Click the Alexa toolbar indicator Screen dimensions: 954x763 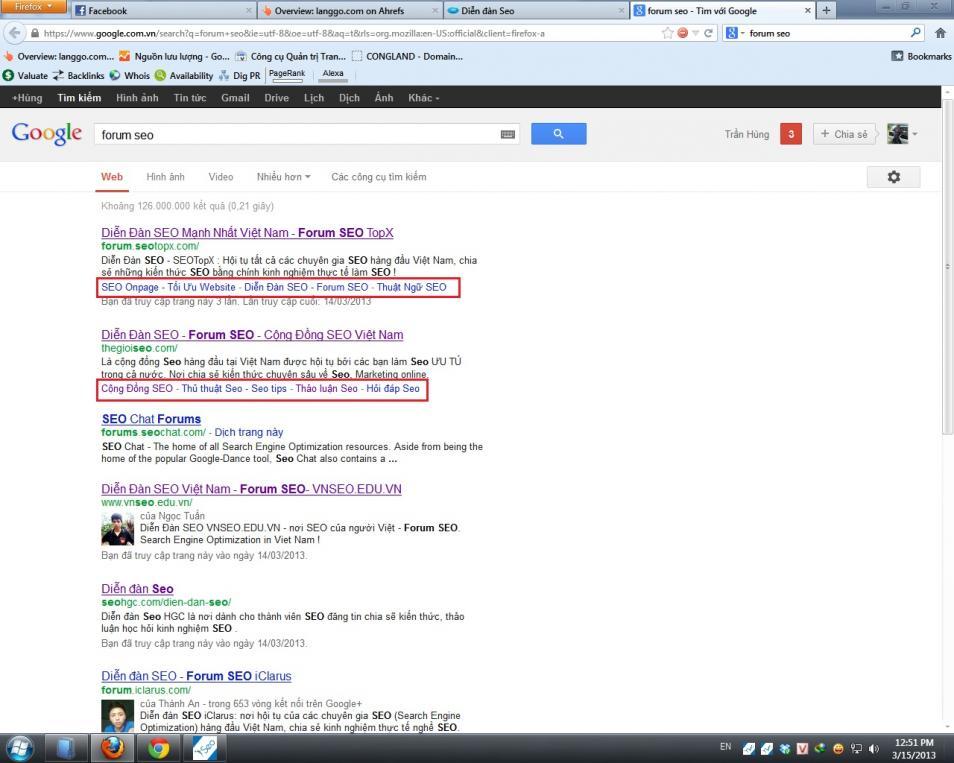[333, 75]
